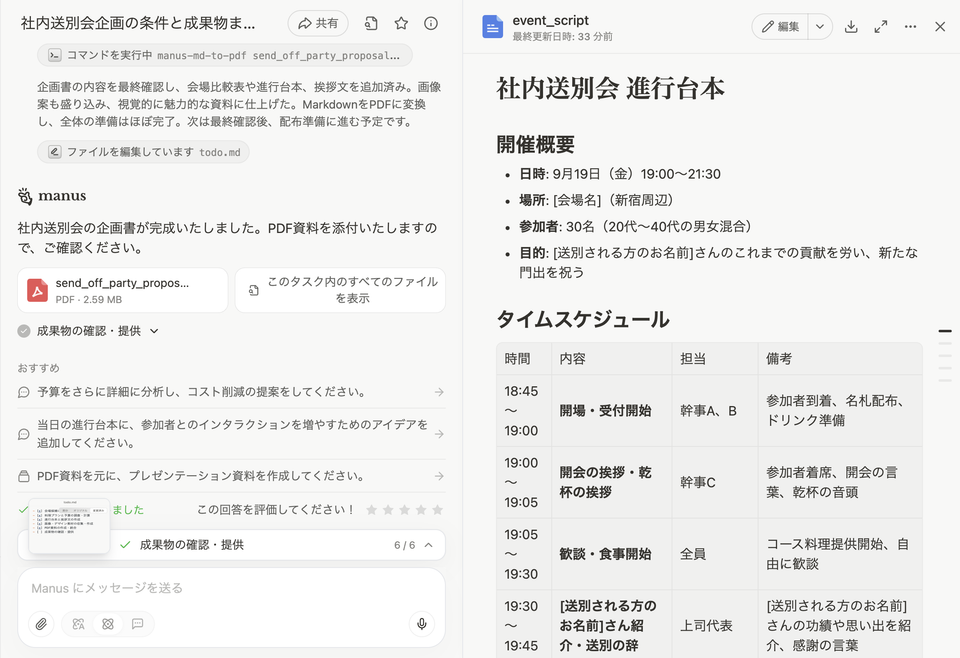This screenshot has width=960, height=658.
Task: Choose the suggestion to create presentation from PDF
Action: [231, 476]
